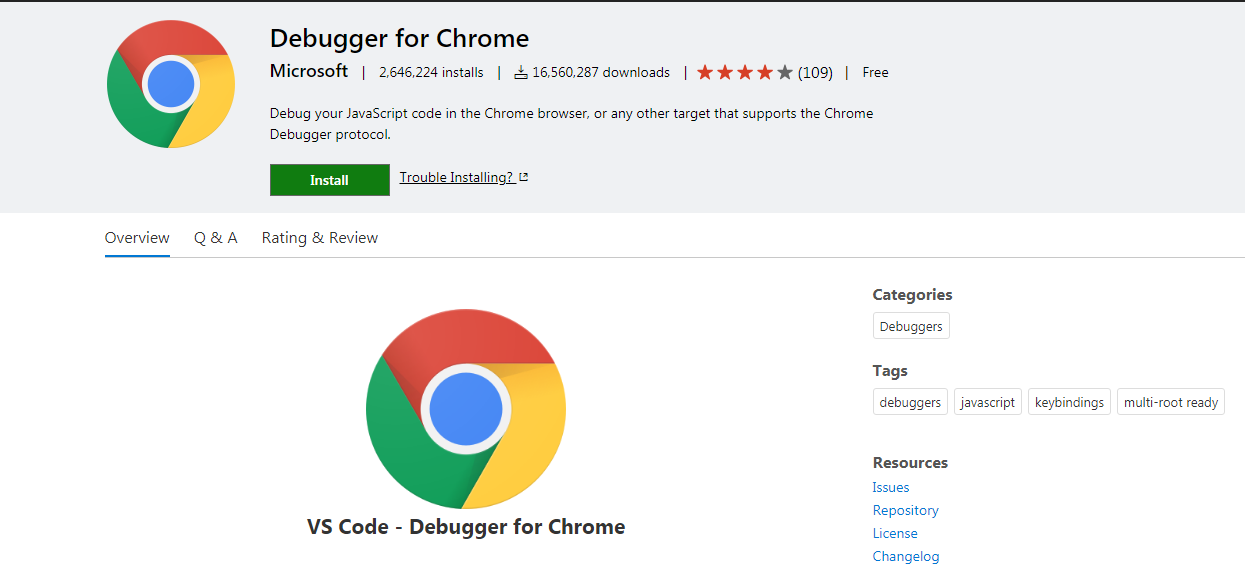Select the Debuggers category tag
Image resolution: width=1245 pixels, height=569 pixels.
[911, 326]
